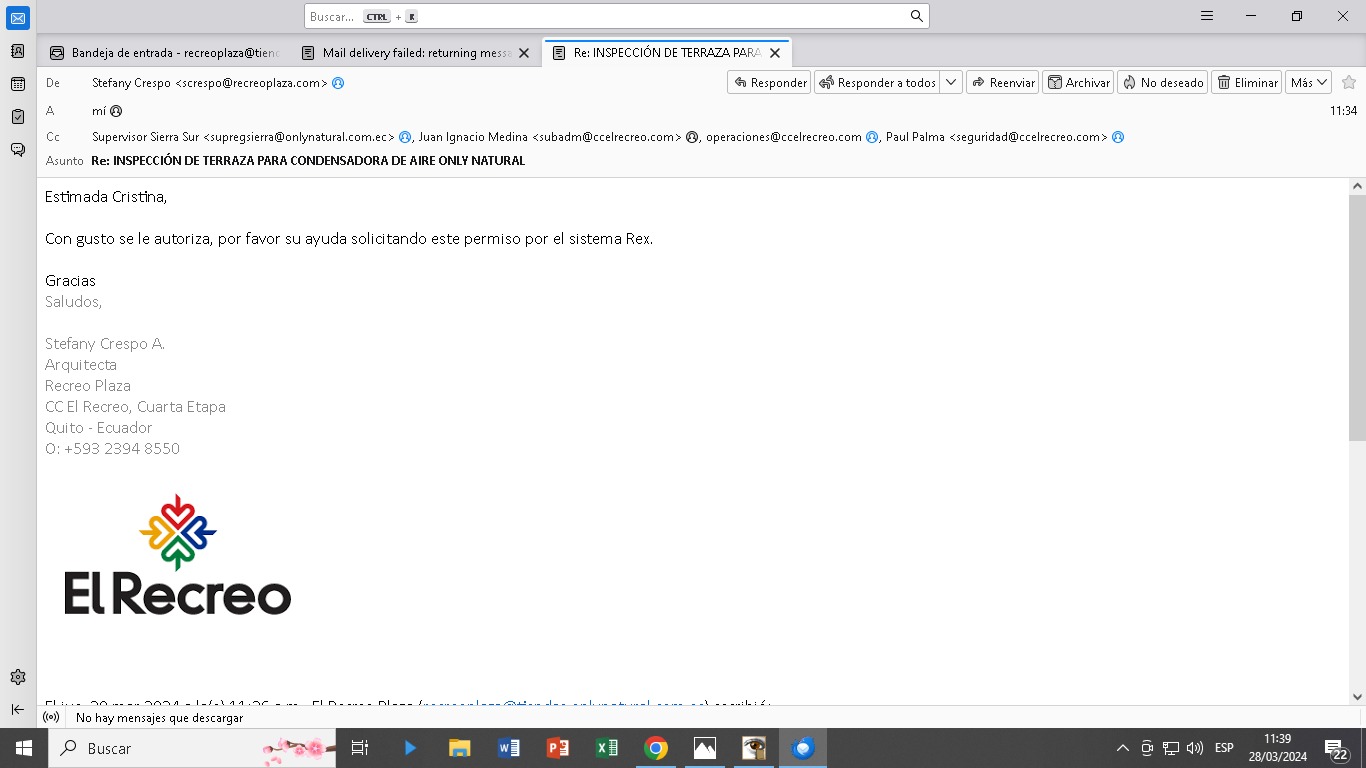Open Google Chrome from the taskbar
1366x768 pixels.
[x=656, y=748]
